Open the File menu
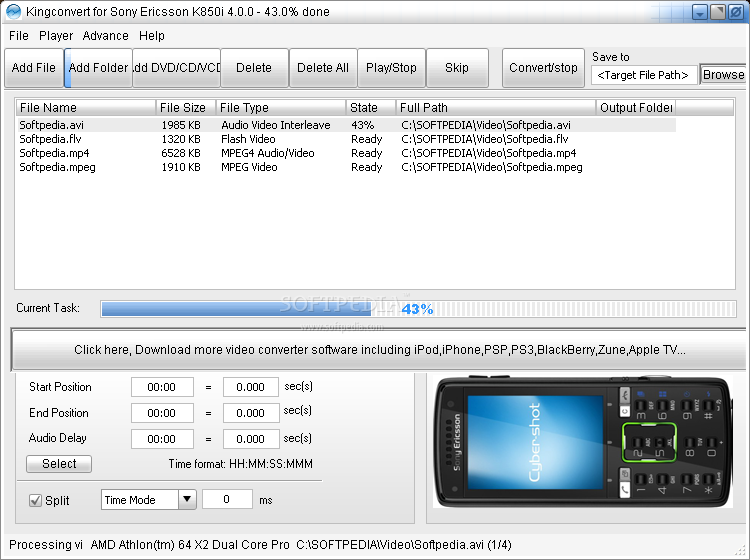 coord(19,36)
